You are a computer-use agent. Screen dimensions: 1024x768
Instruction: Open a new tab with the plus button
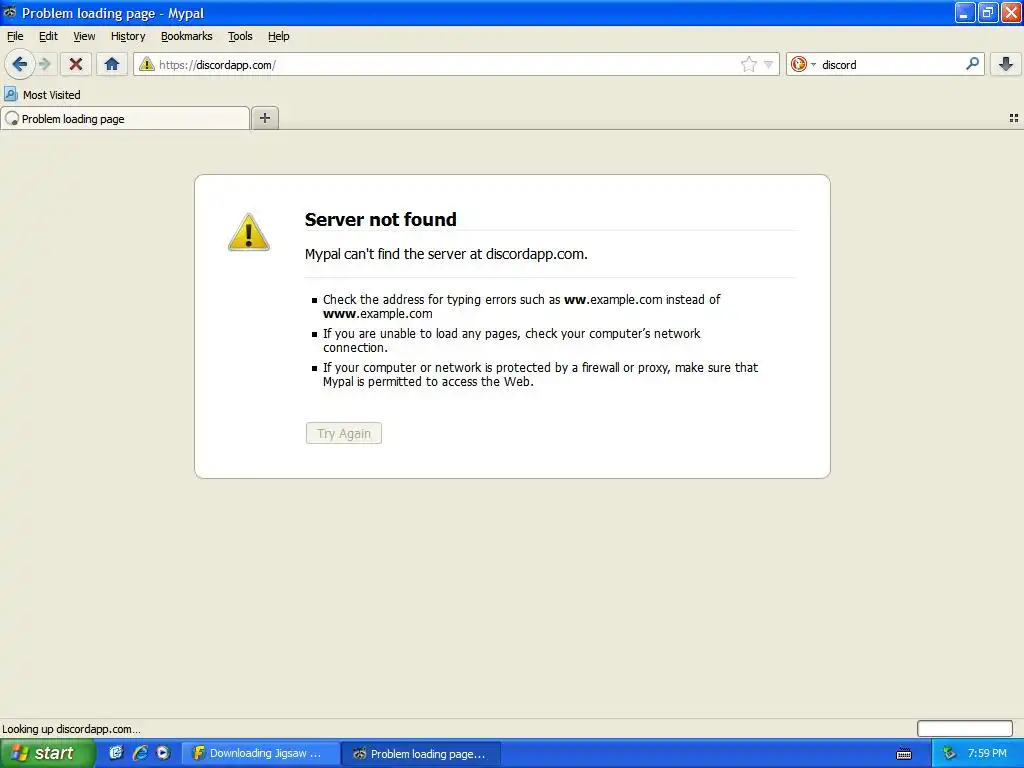pos(264,118)
